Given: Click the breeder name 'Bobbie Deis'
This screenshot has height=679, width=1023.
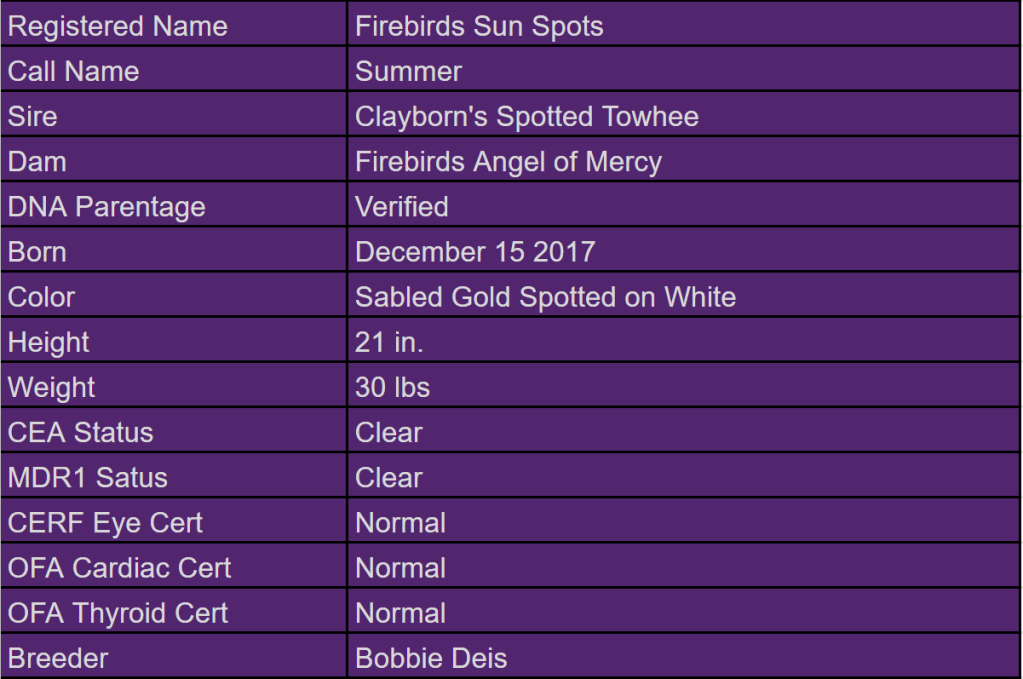Looking at the screenshot, I should (431, 658).
